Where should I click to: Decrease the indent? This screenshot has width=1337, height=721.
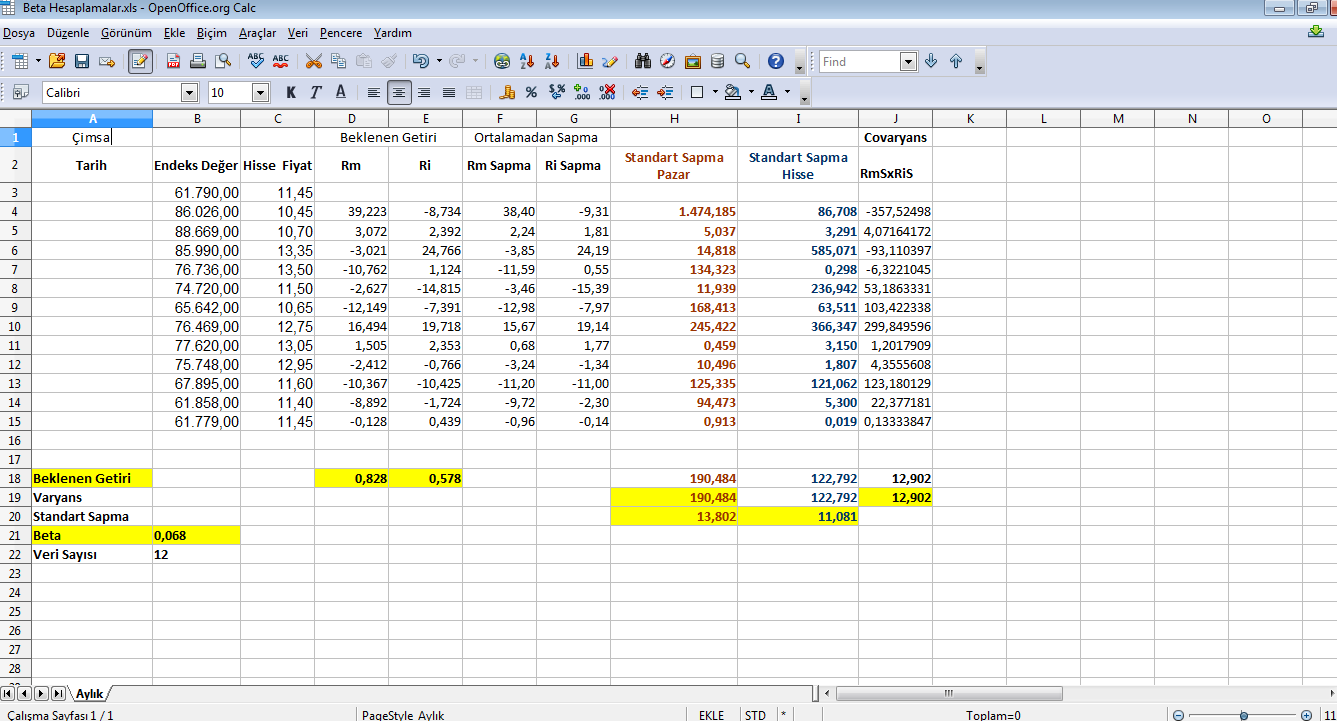(x=641, y=92)
